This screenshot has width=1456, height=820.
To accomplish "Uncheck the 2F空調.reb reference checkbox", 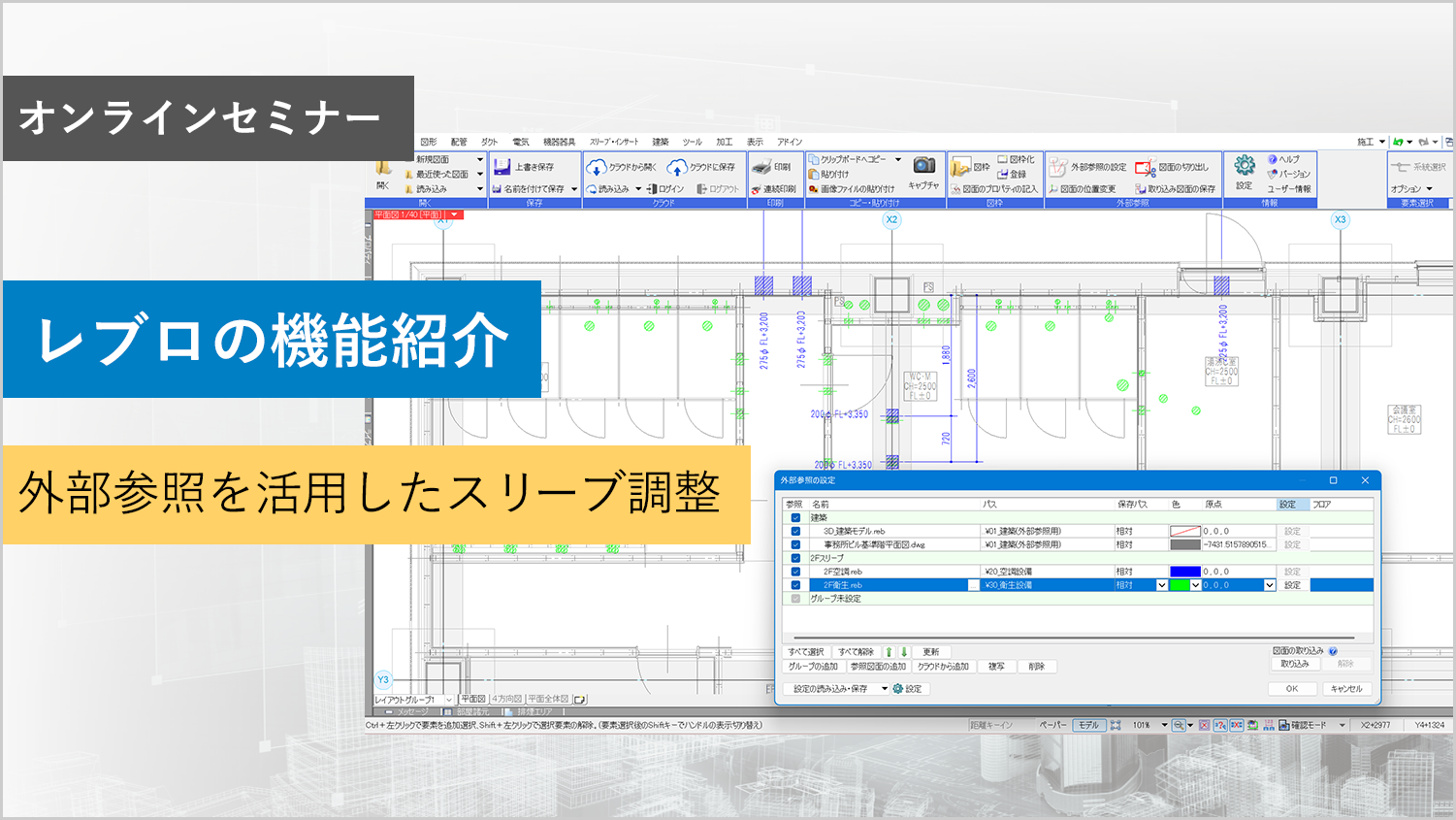I will pos(795,572).
